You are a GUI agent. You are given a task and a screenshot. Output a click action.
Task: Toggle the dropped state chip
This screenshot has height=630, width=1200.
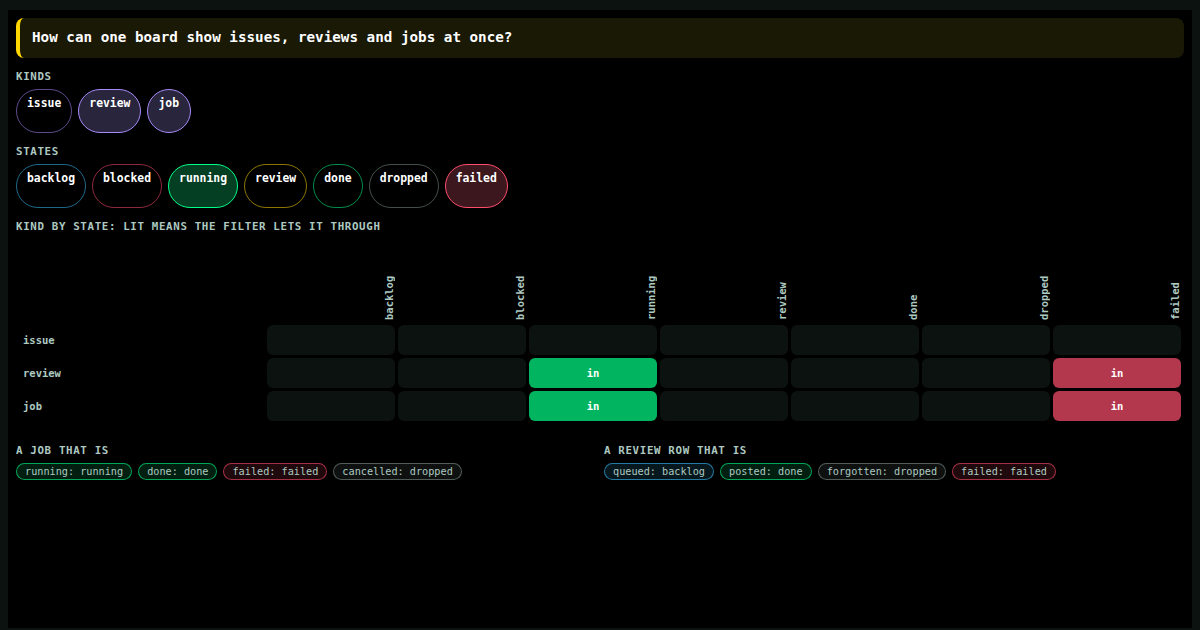404,186
